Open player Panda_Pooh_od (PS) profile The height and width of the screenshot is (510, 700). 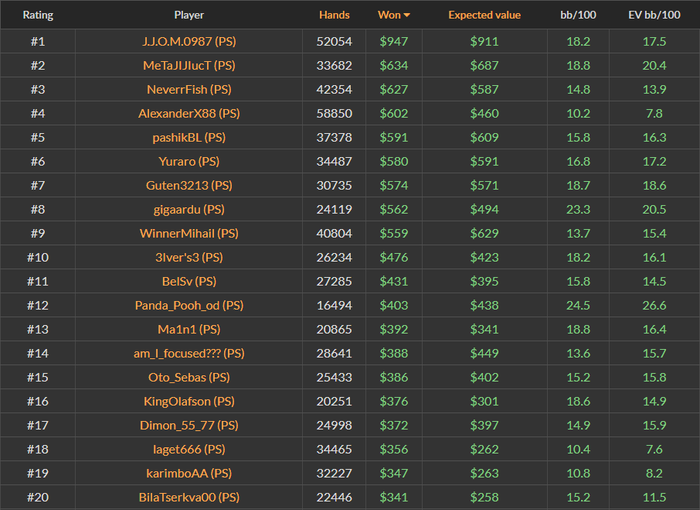point(189,305)
